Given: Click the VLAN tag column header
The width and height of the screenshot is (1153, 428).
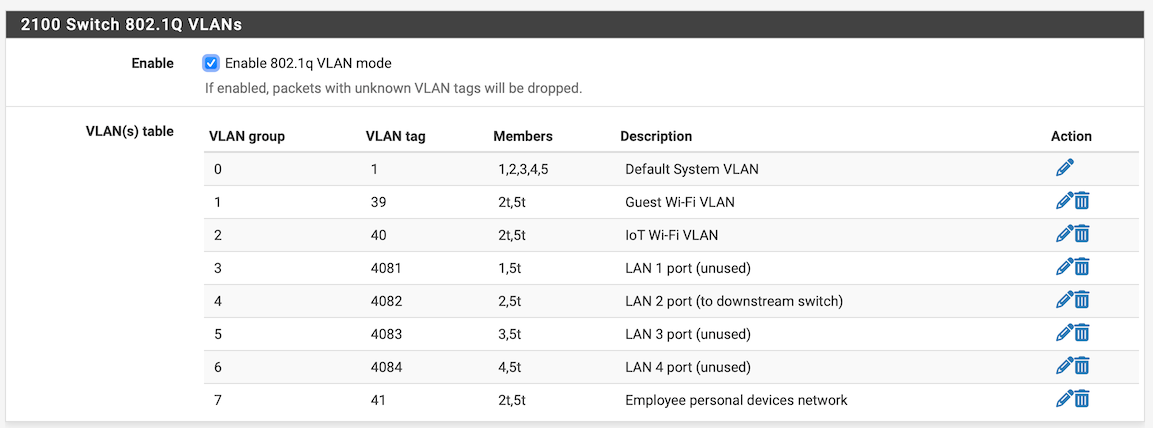Looking at the screenshot, I should pos(396,136).
